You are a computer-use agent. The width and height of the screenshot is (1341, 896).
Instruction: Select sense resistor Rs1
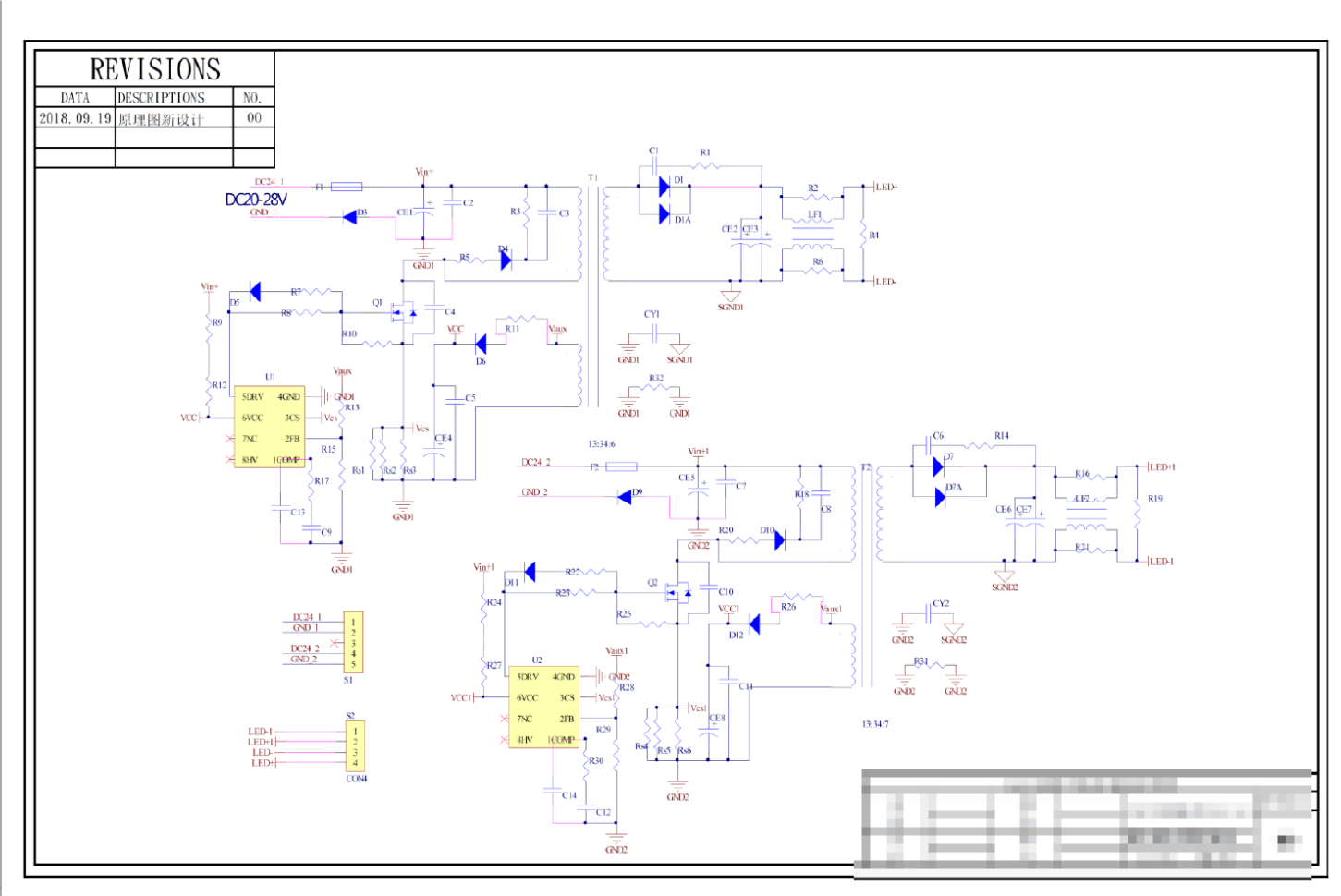coord(372,453)
